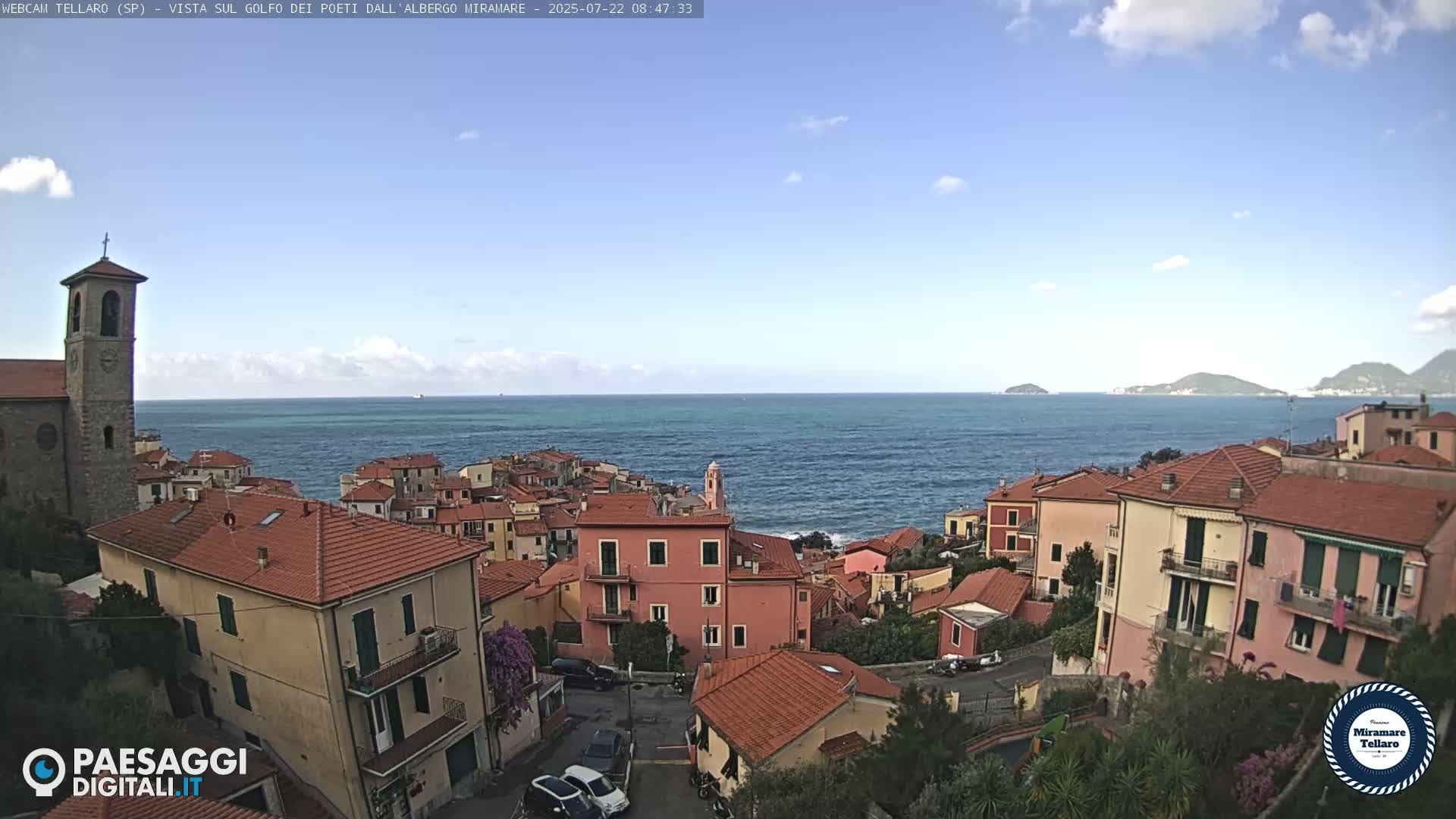The height and width of the screenshot is (819, 1456).
Task: Click the PaesaggiDigitali eye icon
Action: pyautogui.click(x=44, y=771)
